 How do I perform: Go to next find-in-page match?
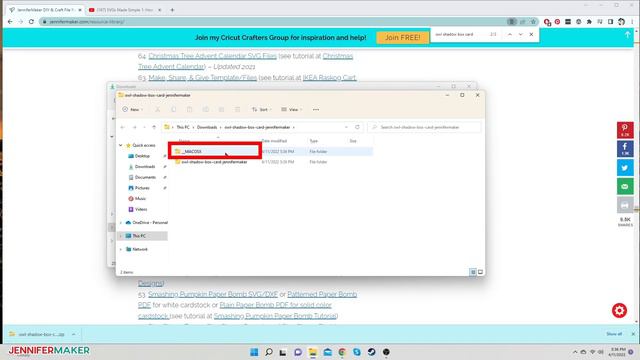click(520, 35)
